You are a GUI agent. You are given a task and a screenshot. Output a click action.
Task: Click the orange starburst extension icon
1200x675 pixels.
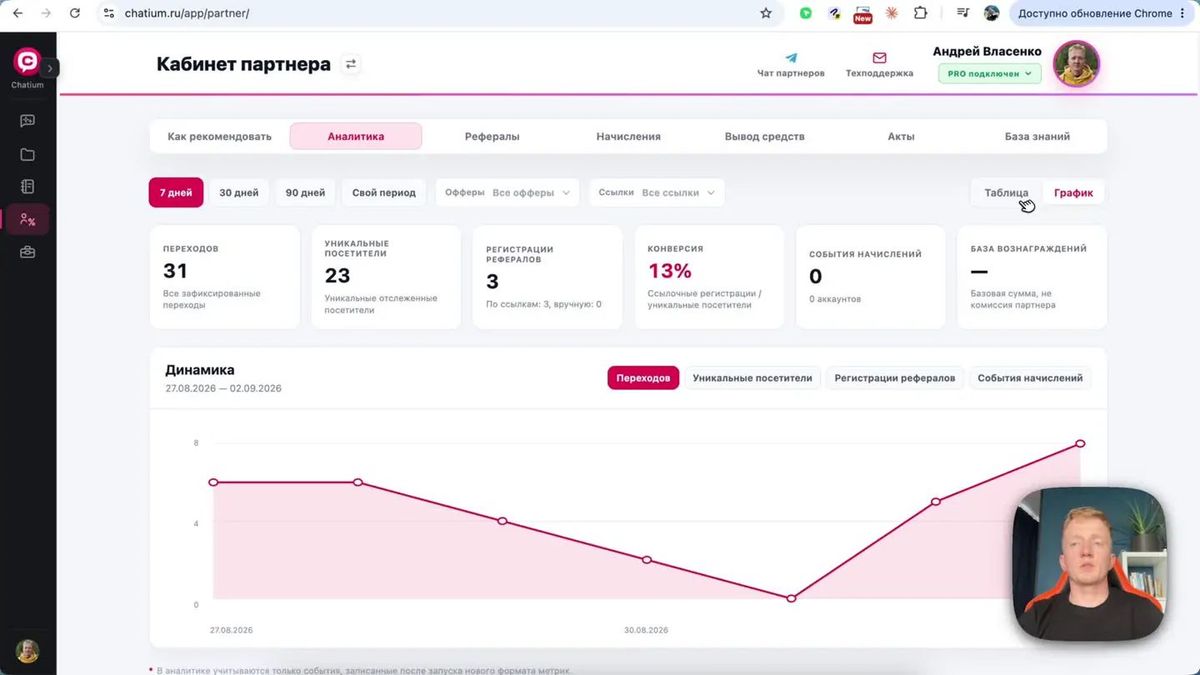(891, 13)
